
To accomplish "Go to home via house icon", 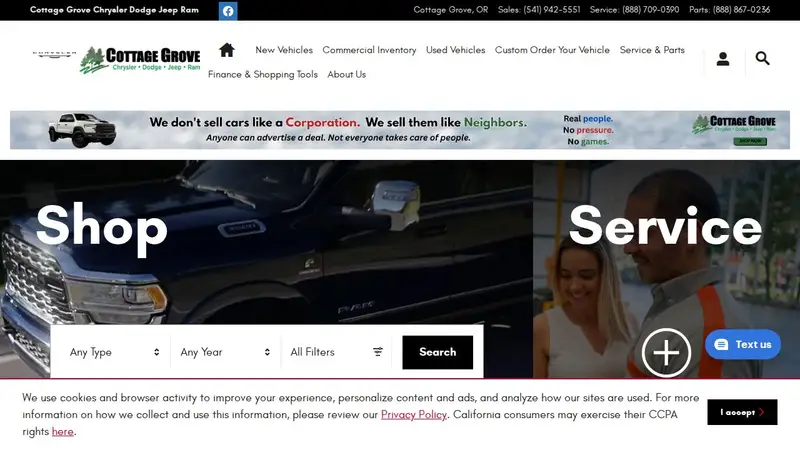I will click(x=227, y=50).
